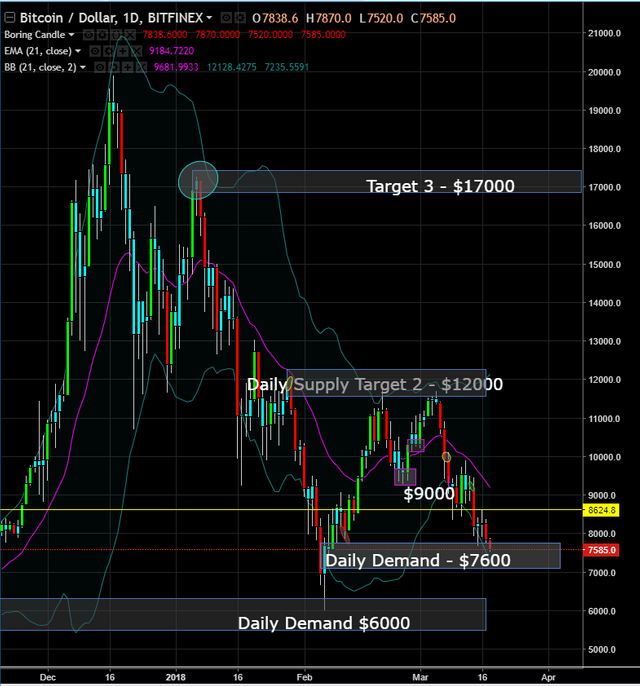
Task: Open the Boring Candle source code braces icon
Action: [116, 35]
